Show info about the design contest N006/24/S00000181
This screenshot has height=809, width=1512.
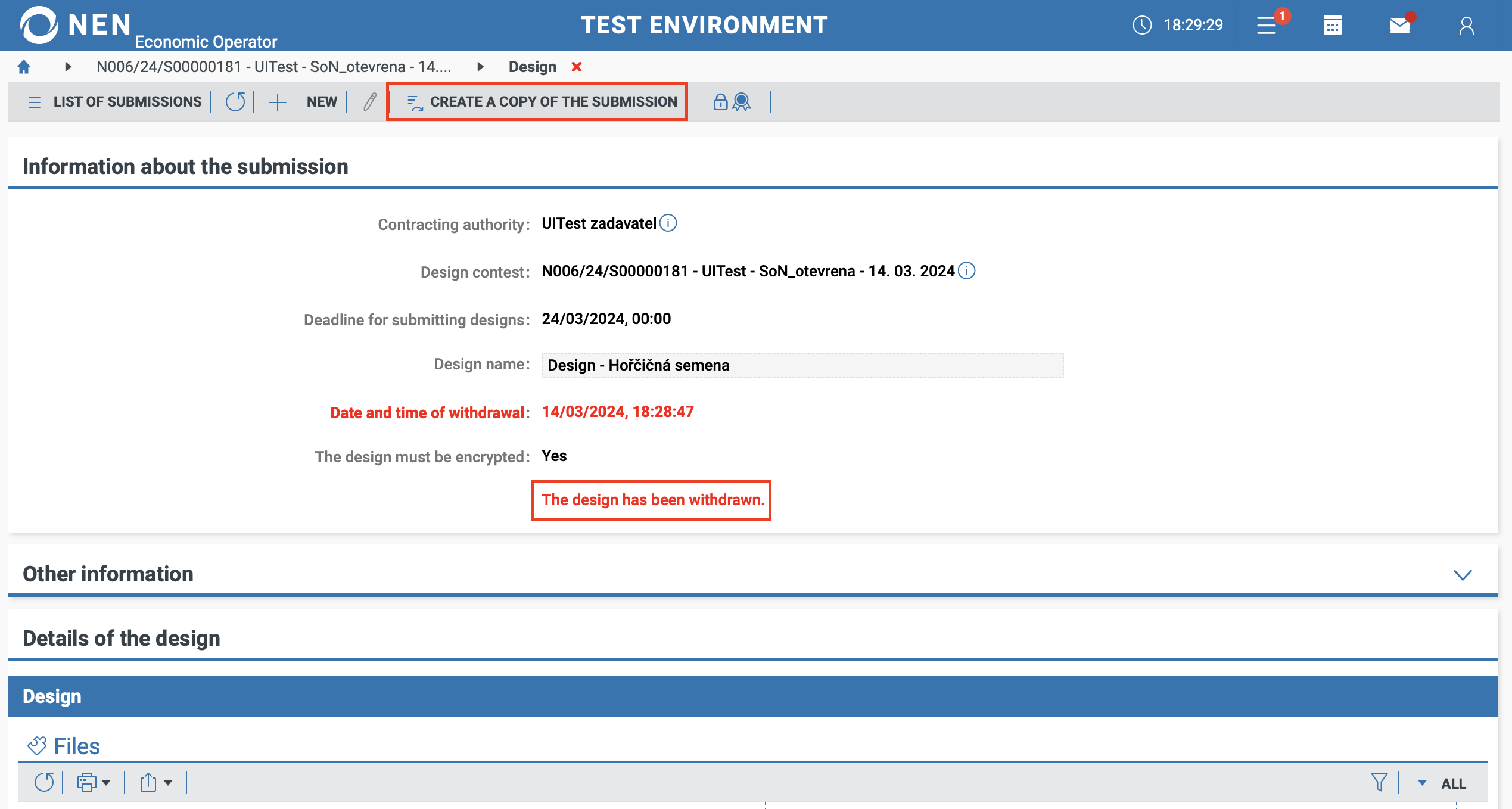point(966,271)
